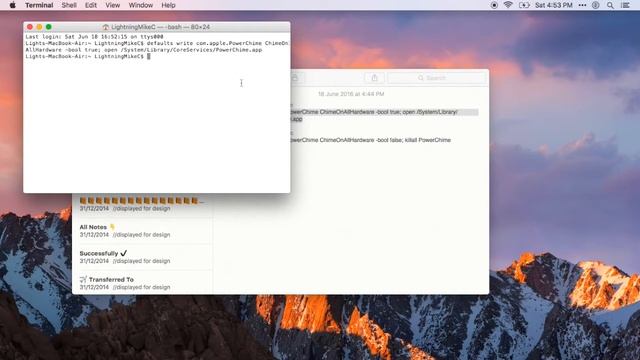Select the orange squares note in list
This screenshot has width=640, height=360.
pyautogui.click(x=142, y=204)
